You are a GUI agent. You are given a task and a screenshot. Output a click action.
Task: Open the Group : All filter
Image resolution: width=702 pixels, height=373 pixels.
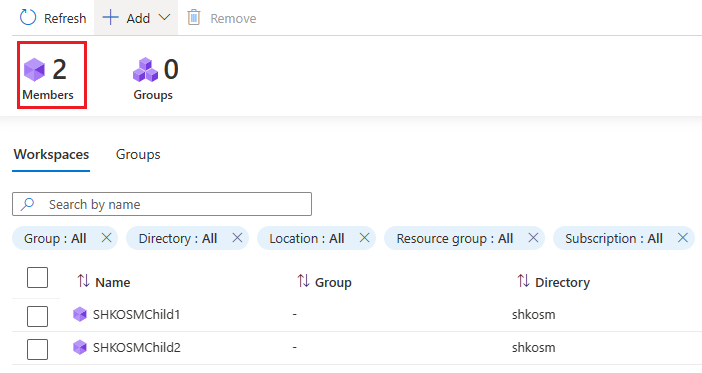(55, 239)
